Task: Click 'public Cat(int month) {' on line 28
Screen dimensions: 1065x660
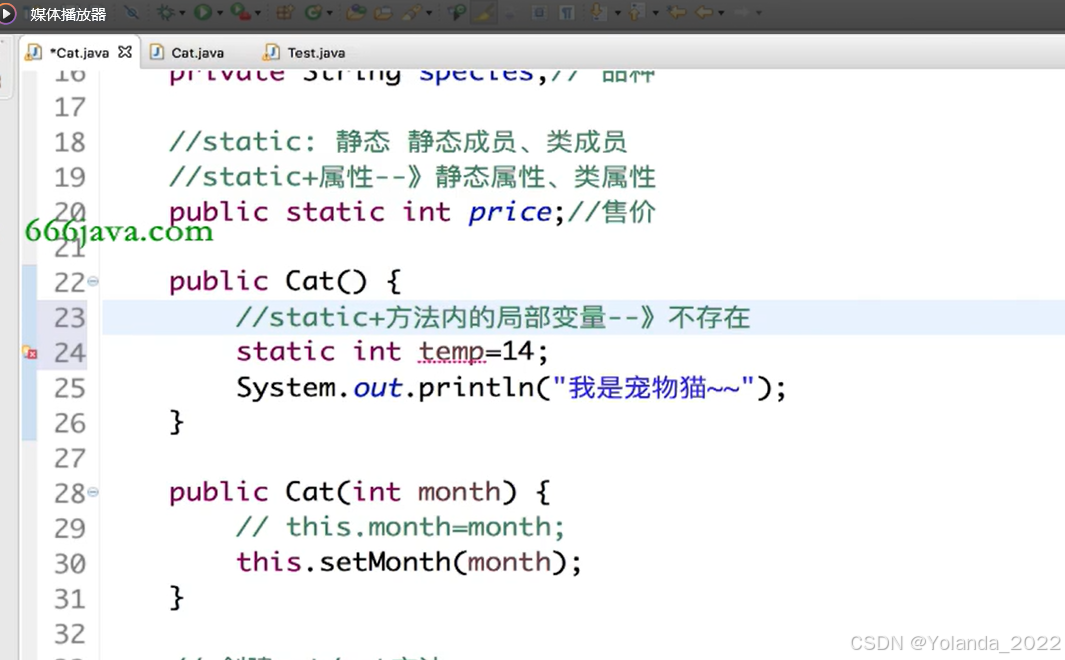Action: [x=360, y=492]
